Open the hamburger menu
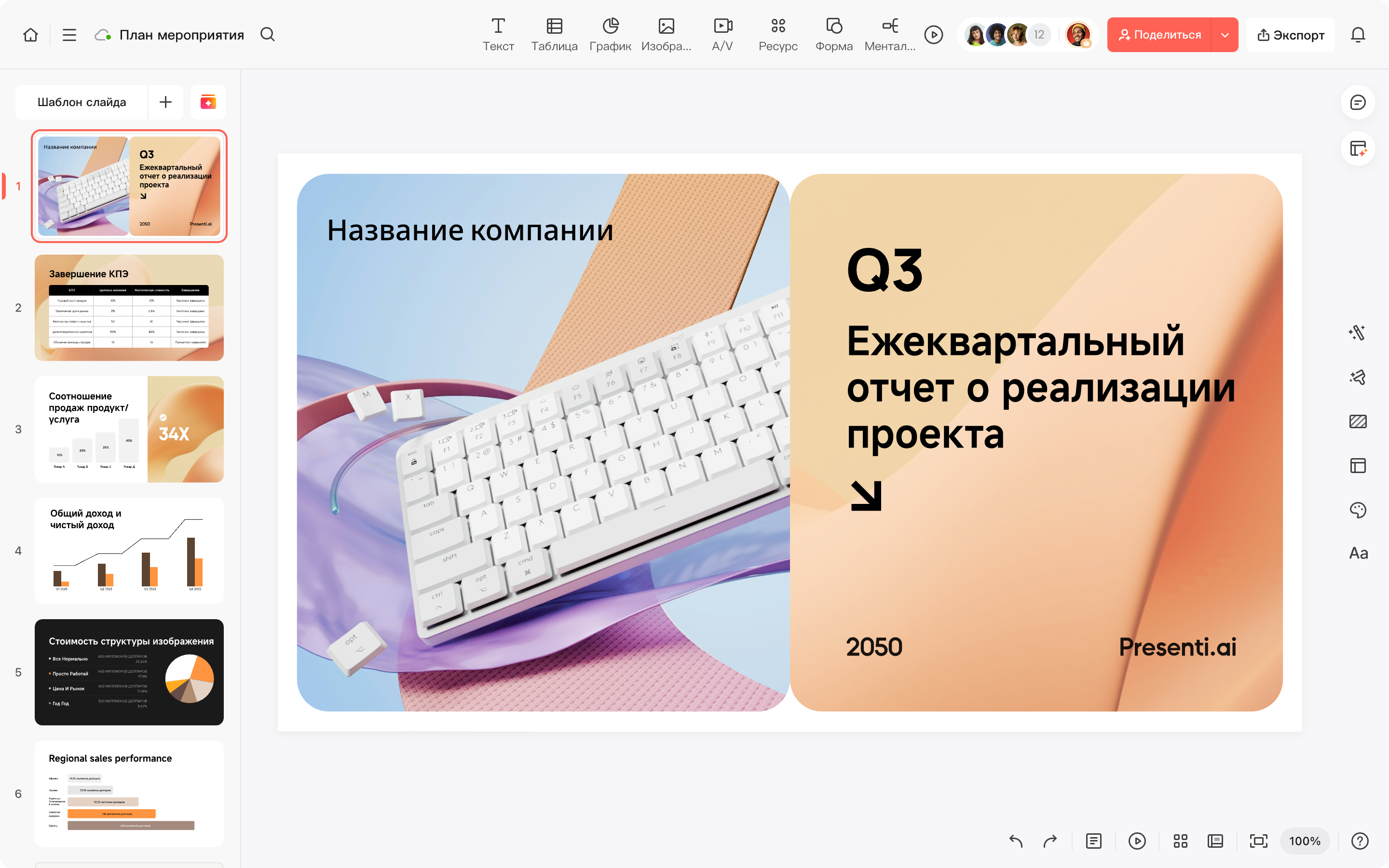The height and width of the screenshot is (868, 1389). pos(69,35)
